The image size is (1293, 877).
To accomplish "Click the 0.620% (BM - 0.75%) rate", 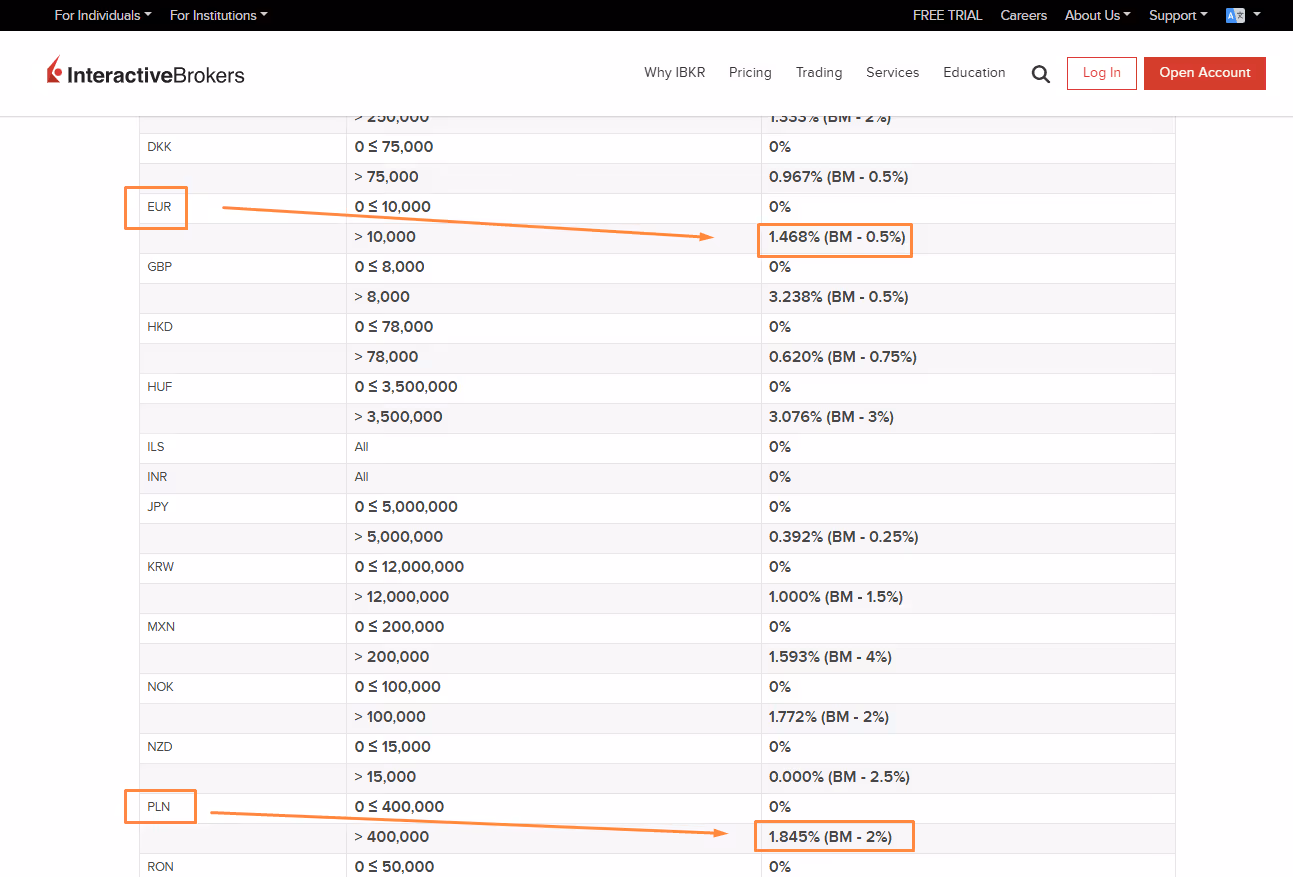I will [843, 357].
